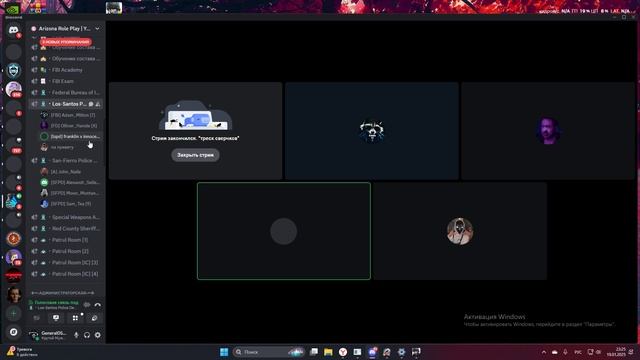Image resolution: width=640 pixels, height=360 pixels.
Task: Disconnect from voice with hang-up icon
Action: 98,304
